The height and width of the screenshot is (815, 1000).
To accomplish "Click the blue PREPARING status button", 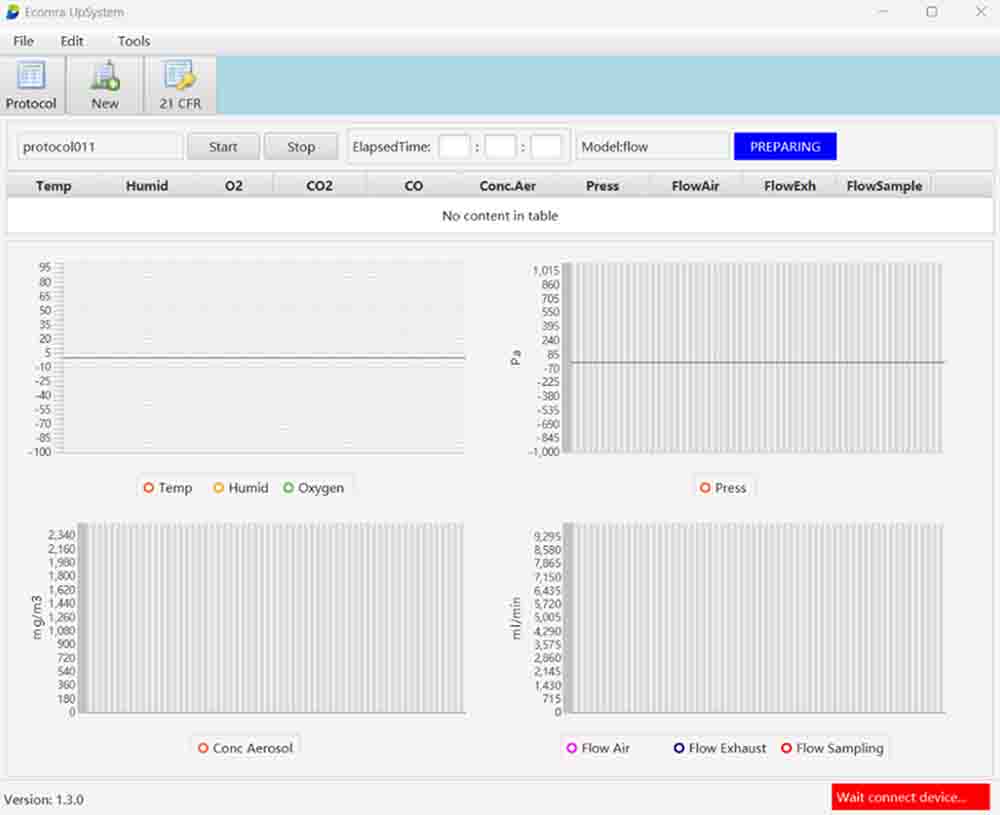I will 785,146.
